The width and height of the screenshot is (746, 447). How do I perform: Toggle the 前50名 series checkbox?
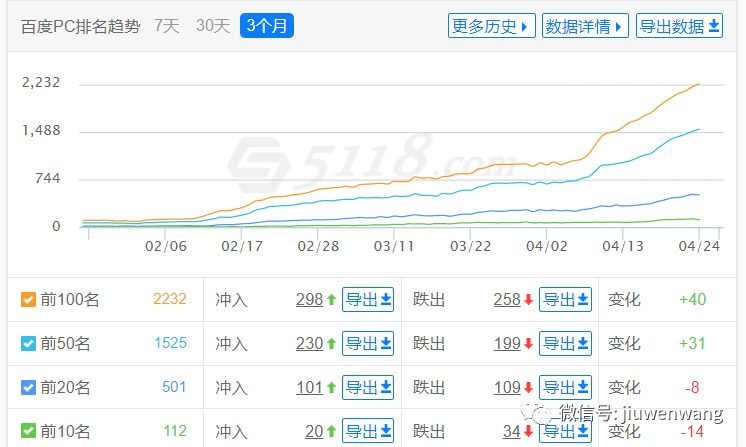coord(29,344)
